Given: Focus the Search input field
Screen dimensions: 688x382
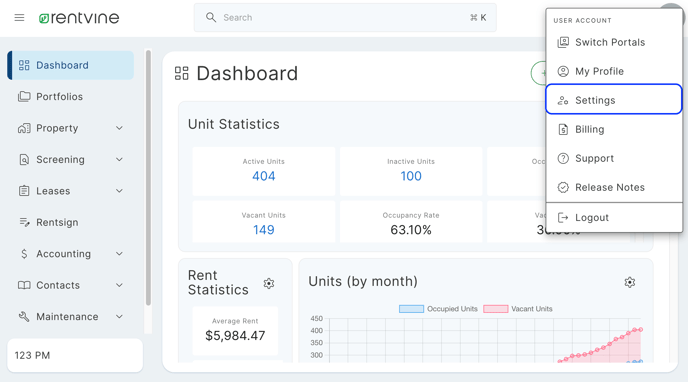Looking at the screenshot, I should tap(345, 18).
